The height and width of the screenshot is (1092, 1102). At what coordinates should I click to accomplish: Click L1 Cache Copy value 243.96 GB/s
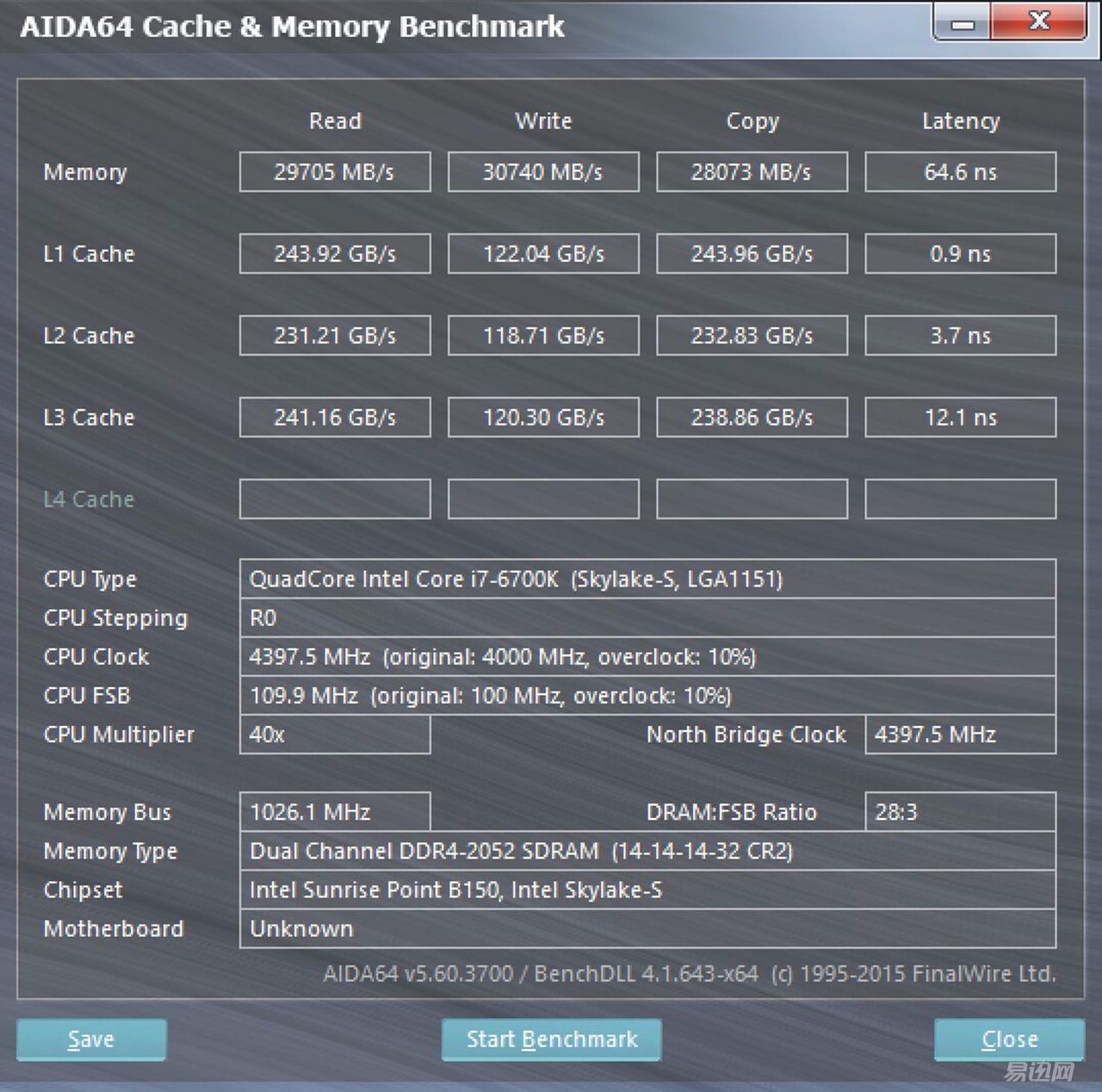coord(752,254)
